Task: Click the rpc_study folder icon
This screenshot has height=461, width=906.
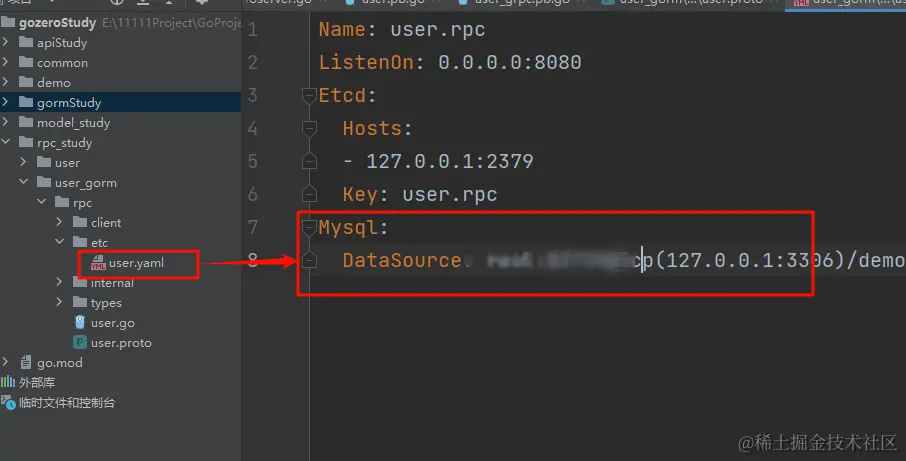Action: tap(25, 142)
